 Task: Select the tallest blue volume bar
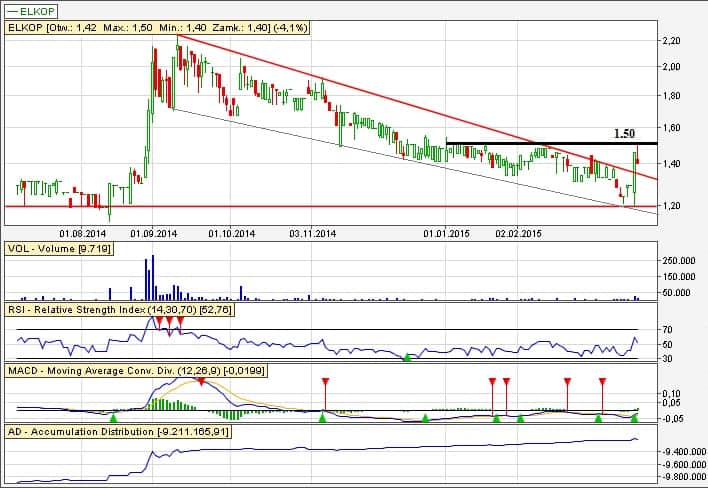point(154,277)
